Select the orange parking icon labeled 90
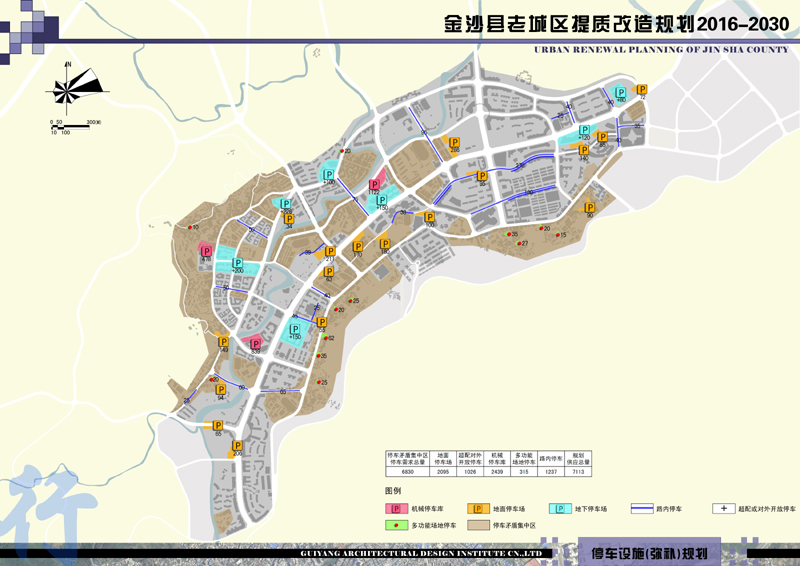 590,207
